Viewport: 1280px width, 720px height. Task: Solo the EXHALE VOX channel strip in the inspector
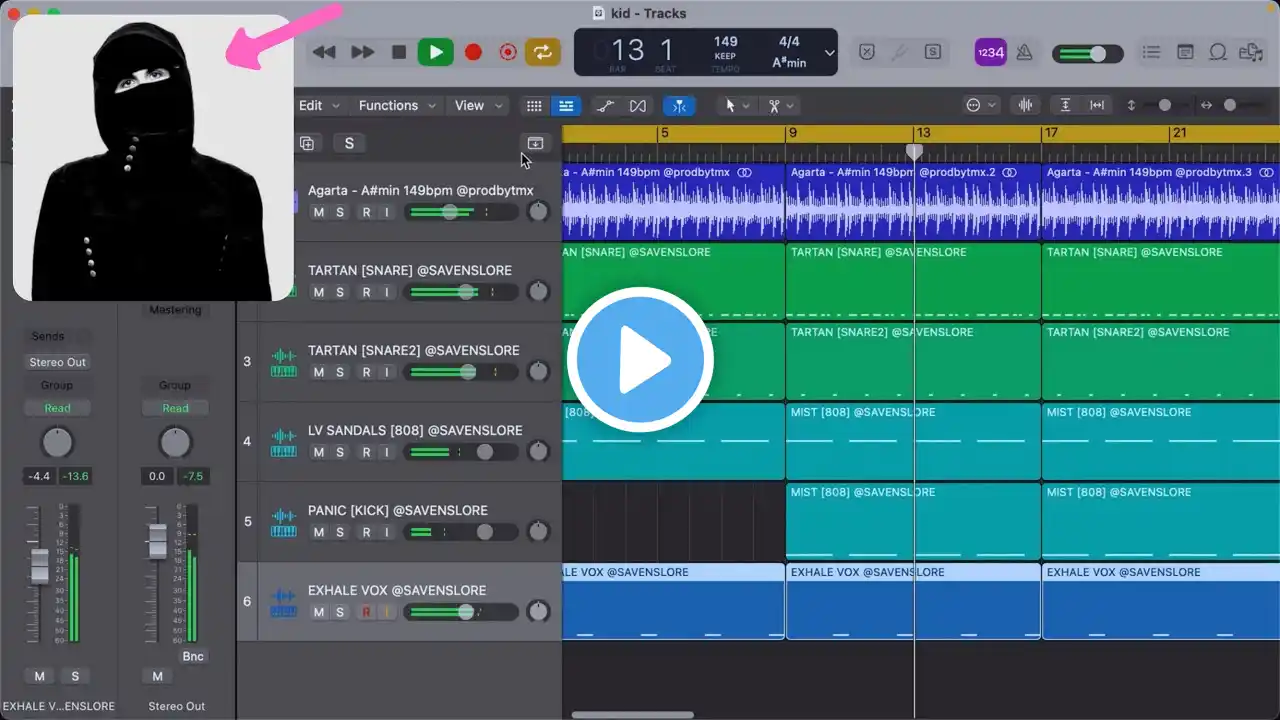pos(75,677)
